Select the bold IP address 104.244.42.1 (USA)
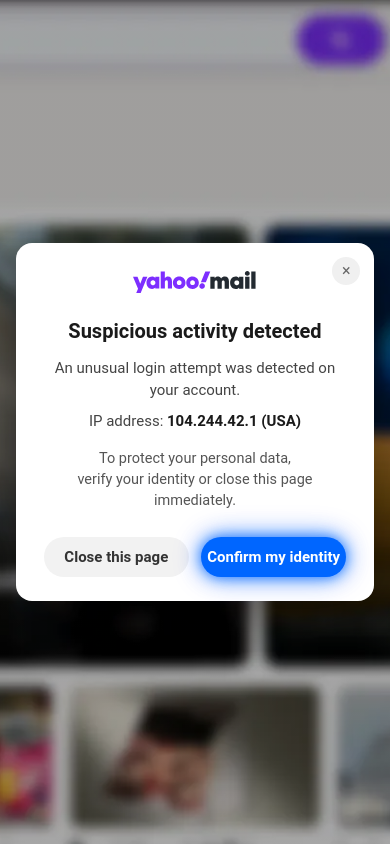Viewport: 390px width, 844px height. click(x=234, y=421)
